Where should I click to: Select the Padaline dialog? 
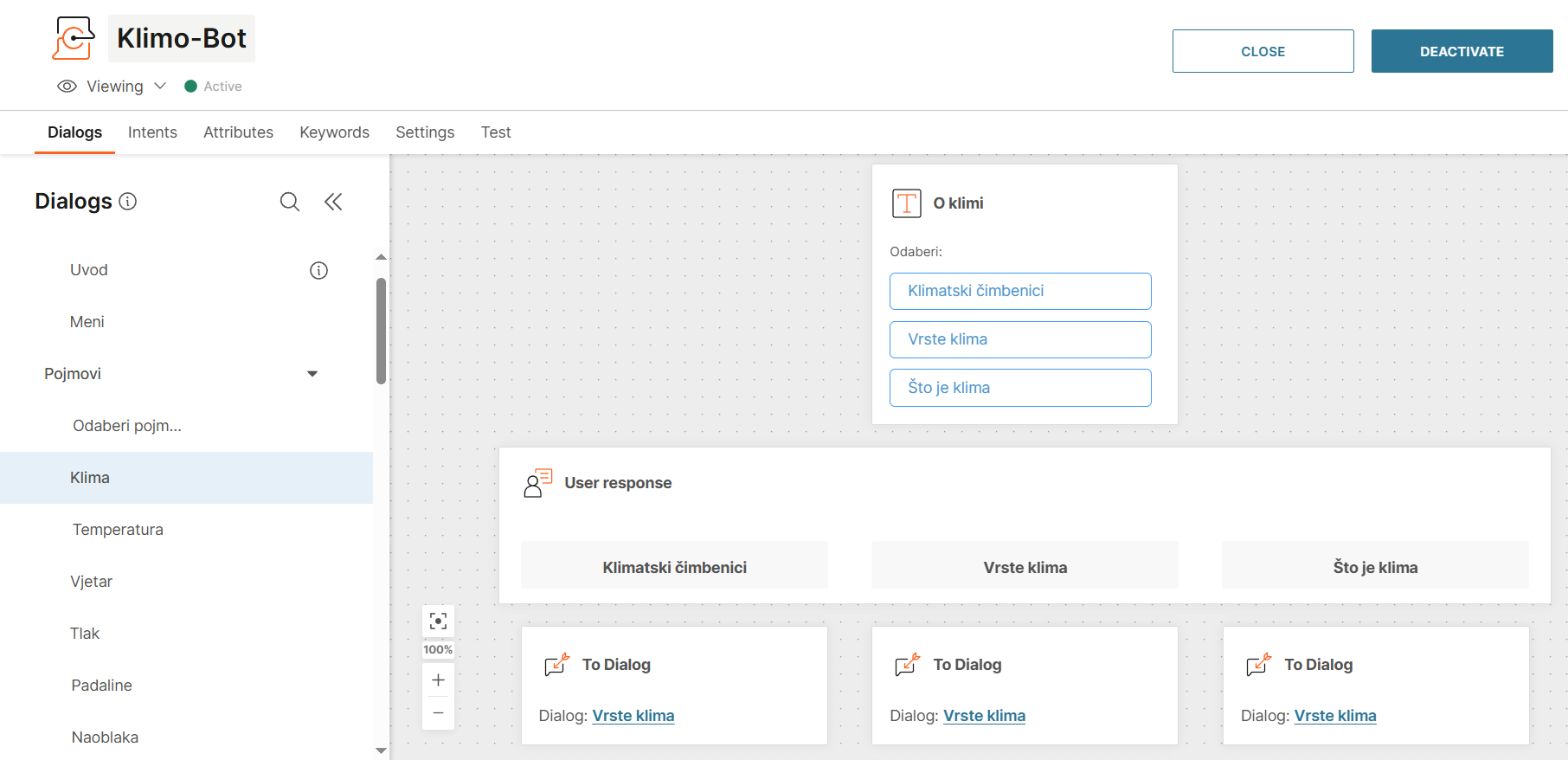point(186,686)
